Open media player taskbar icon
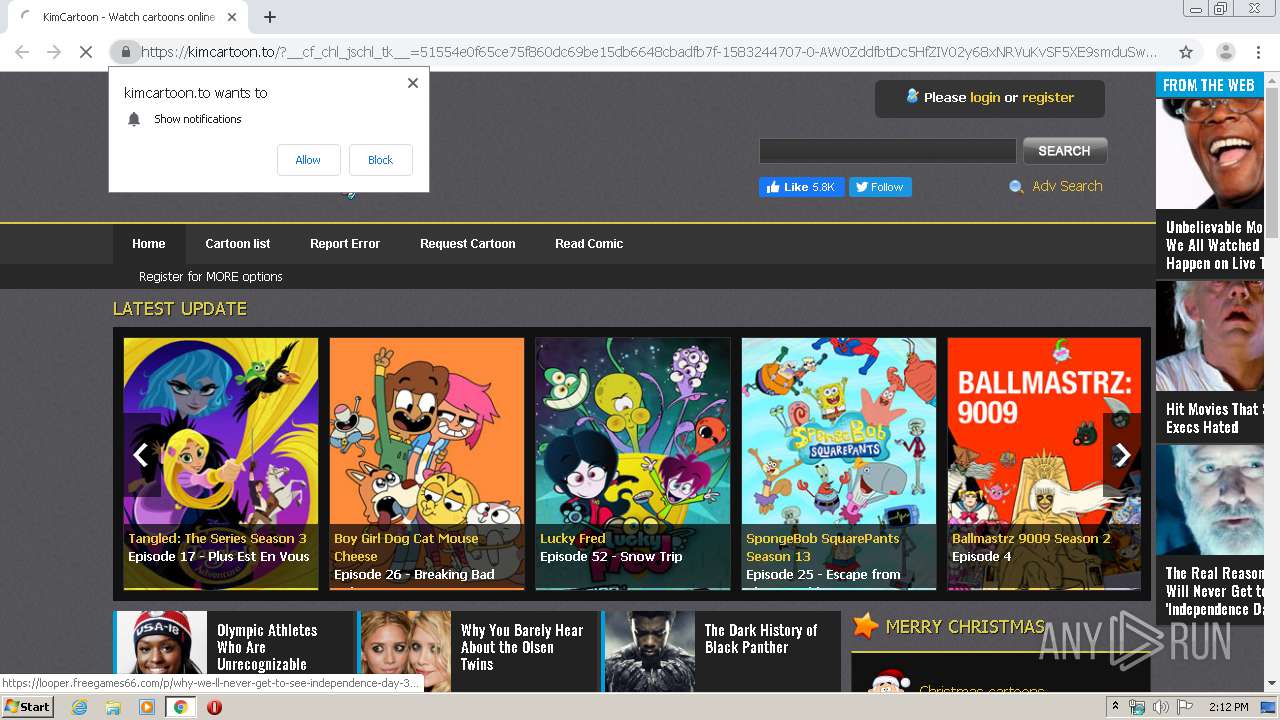The width and height of the screenshot is (1280, 720). coord(147,707)
